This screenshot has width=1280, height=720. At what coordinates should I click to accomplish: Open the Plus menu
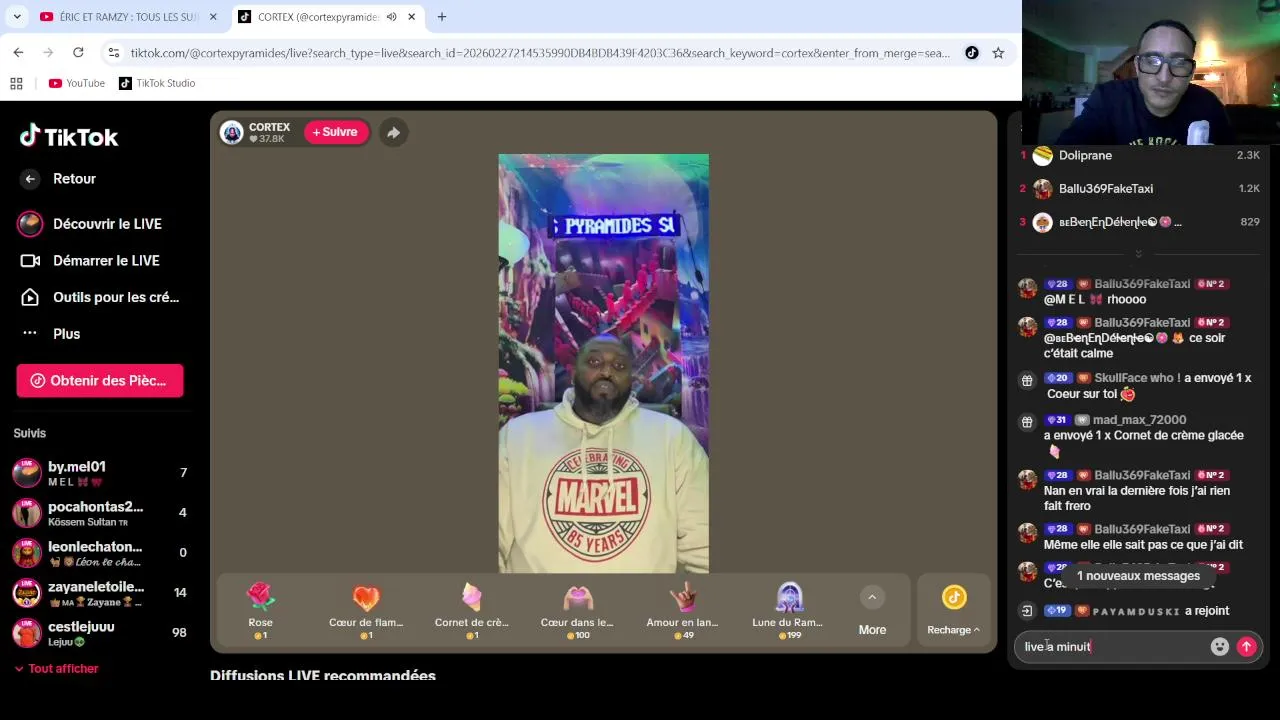click(50, 334)
